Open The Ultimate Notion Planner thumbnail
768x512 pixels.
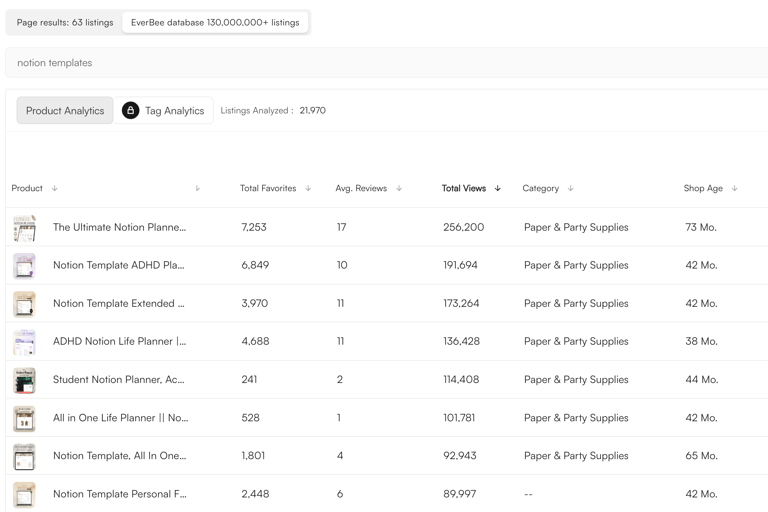pos(24,227)
